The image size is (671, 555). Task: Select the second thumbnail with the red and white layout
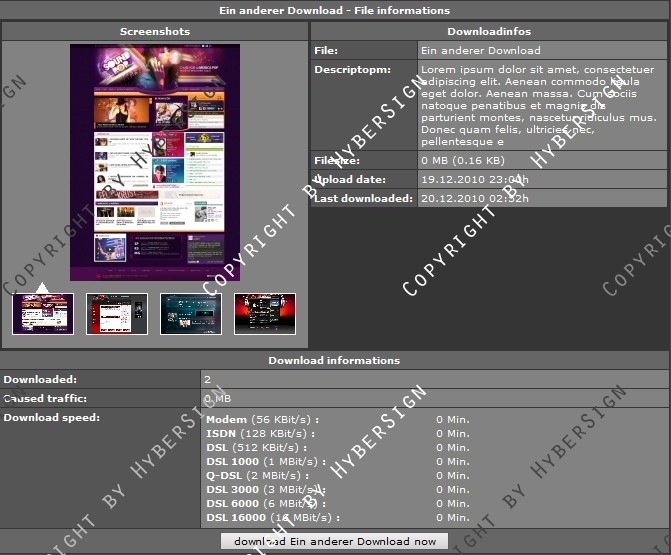click(117, 314)
